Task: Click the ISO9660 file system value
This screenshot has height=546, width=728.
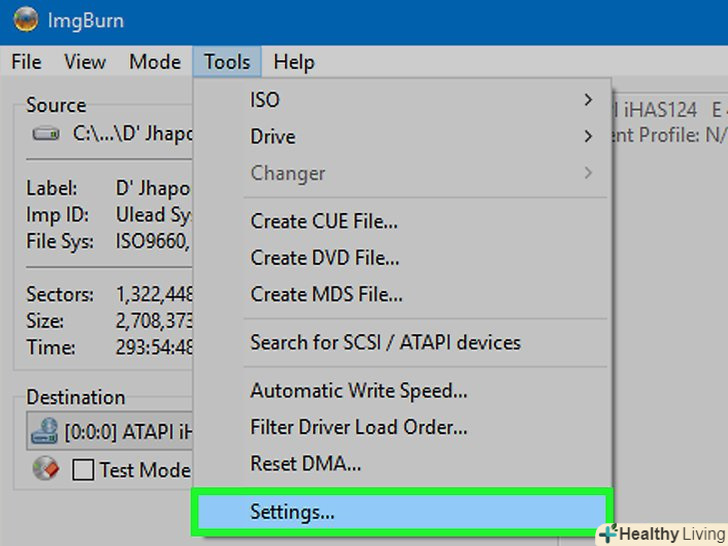Action: (x=154, y=241)
